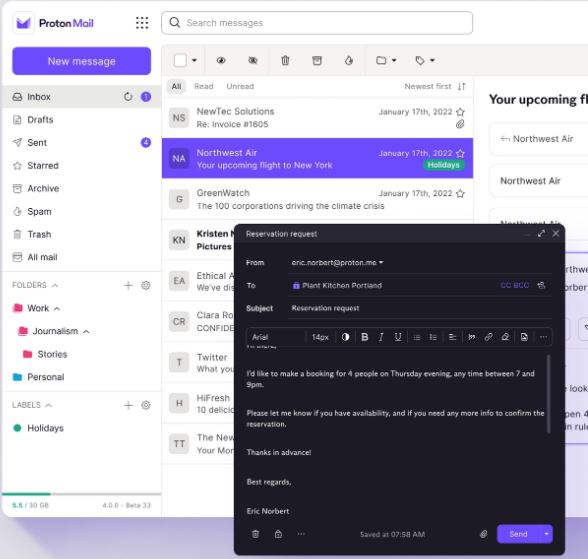Go to Archive in sidebar

(x=81, y=188)
